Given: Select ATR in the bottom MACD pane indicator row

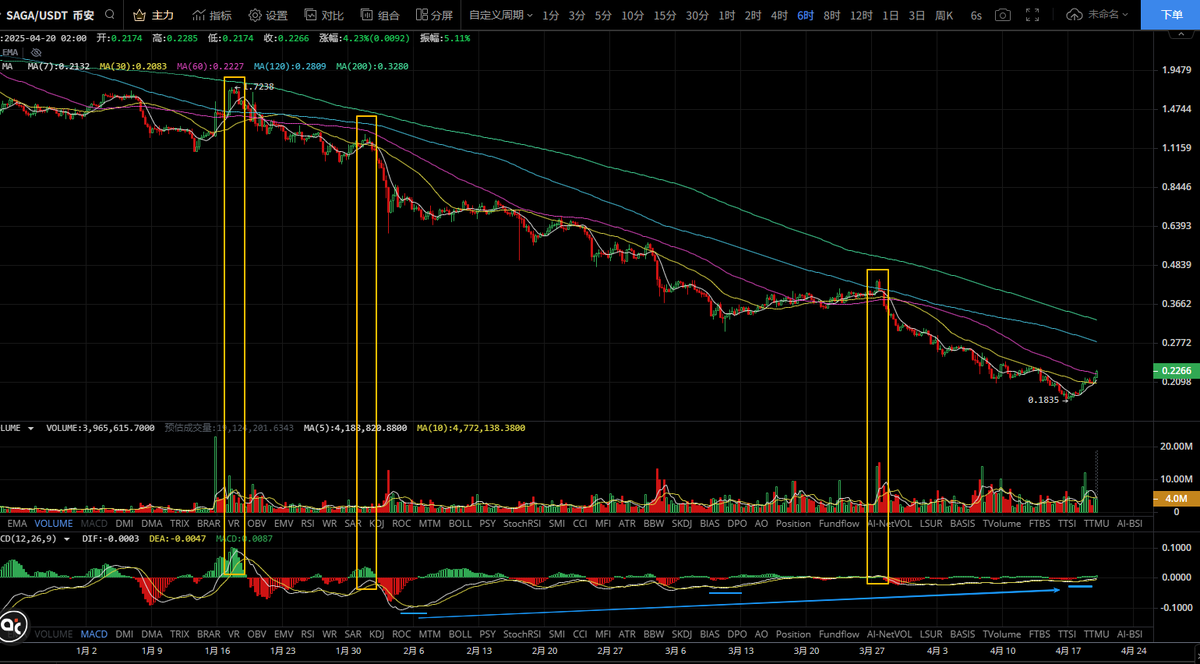Looking at the screenshot, I should (628, 634).
